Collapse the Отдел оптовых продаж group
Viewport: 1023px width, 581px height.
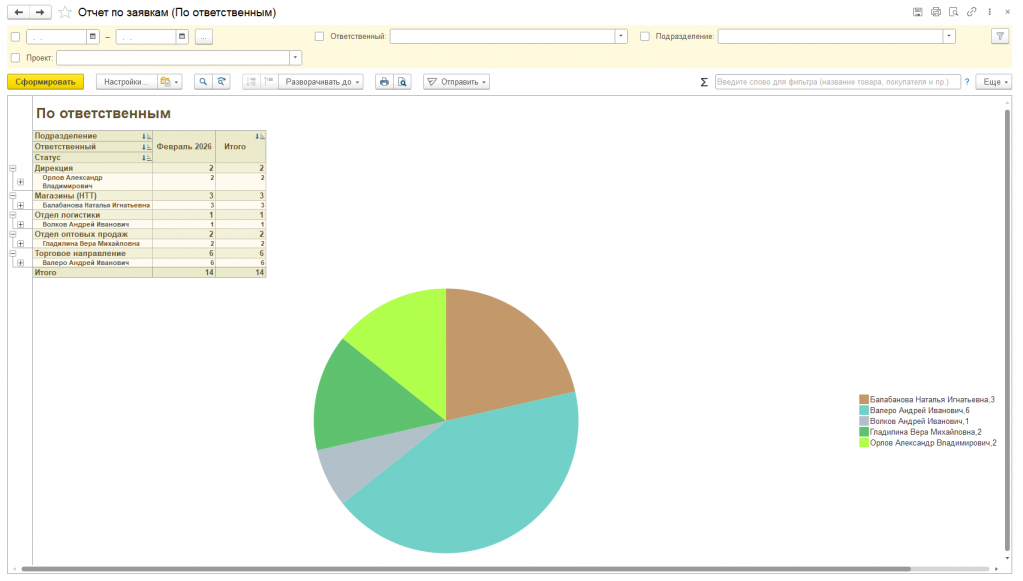[12, 234]
